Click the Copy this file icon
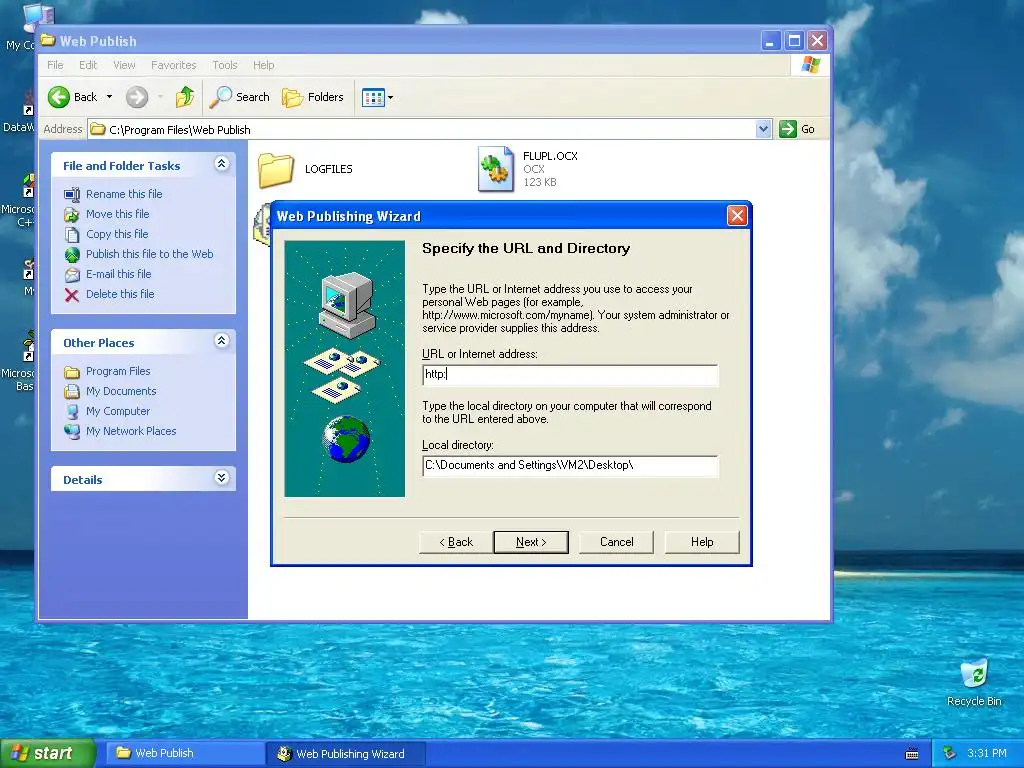The width and height of the screenshot is (1024, 768). click(x=72, y=234)
